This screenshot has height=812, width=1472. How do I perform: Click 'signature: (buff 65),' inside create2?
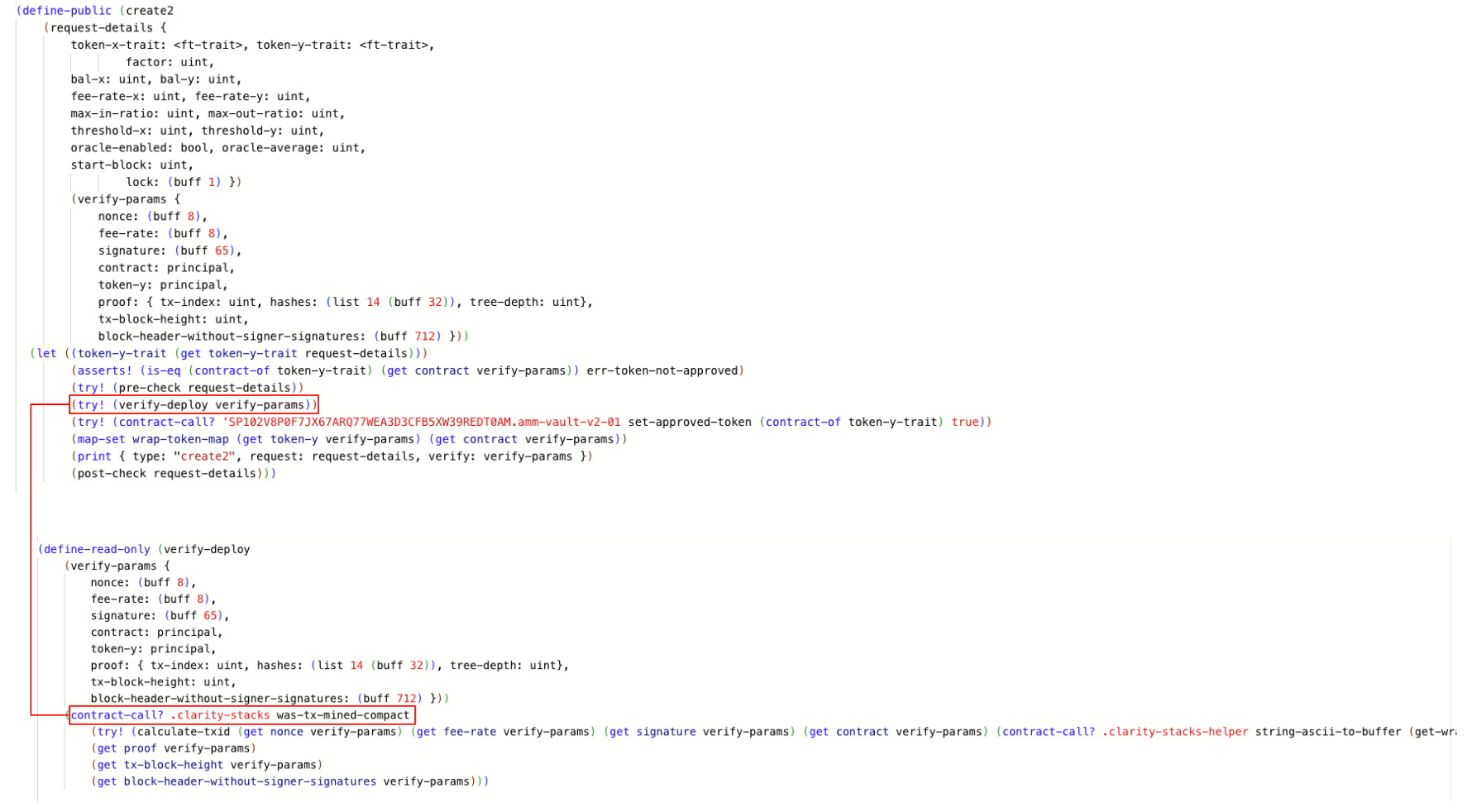pyautogui.click(x=170, y=251)
